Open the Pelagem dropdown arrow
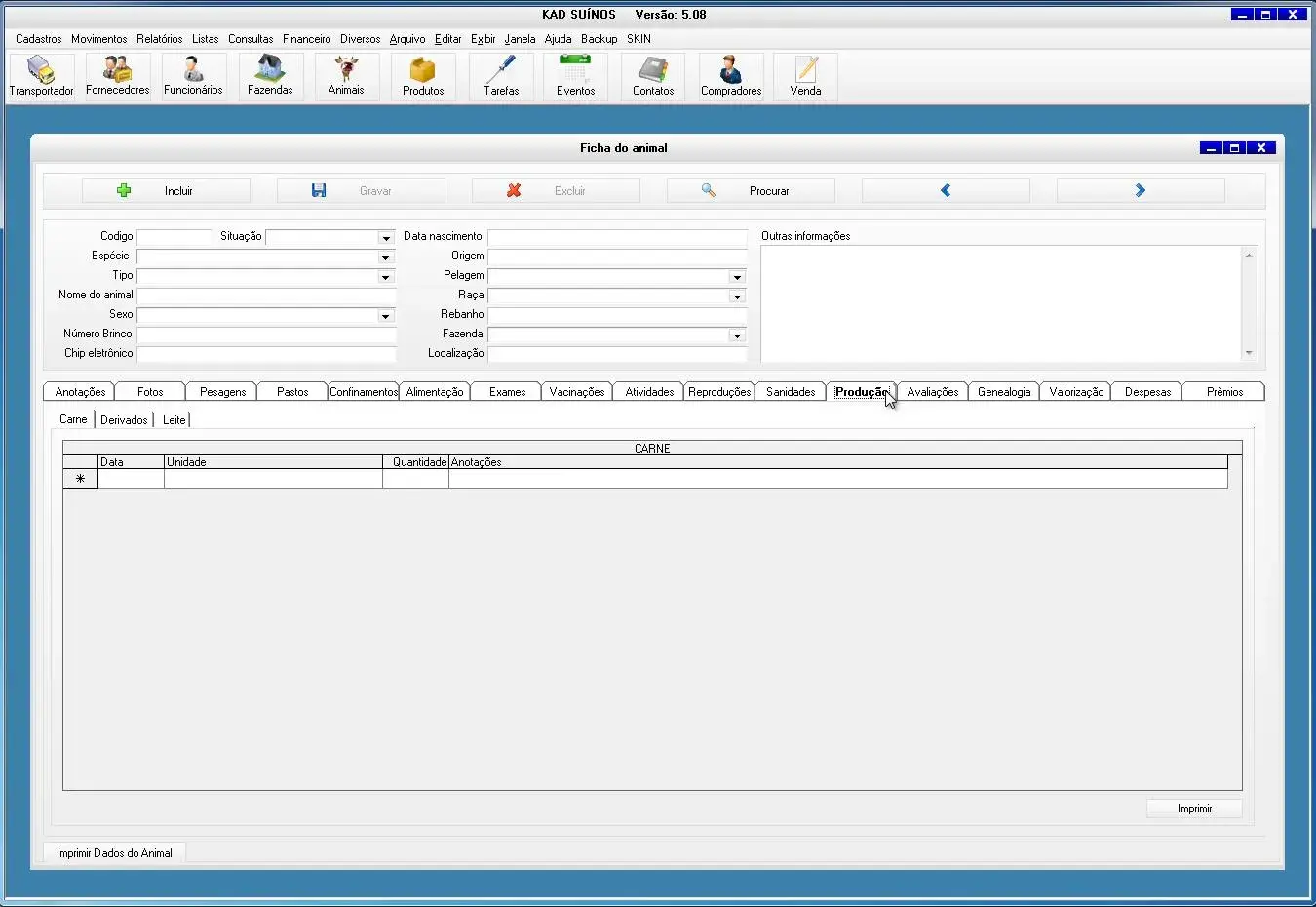The width and height of the screenshot is (1316, 907). point(737,277)
